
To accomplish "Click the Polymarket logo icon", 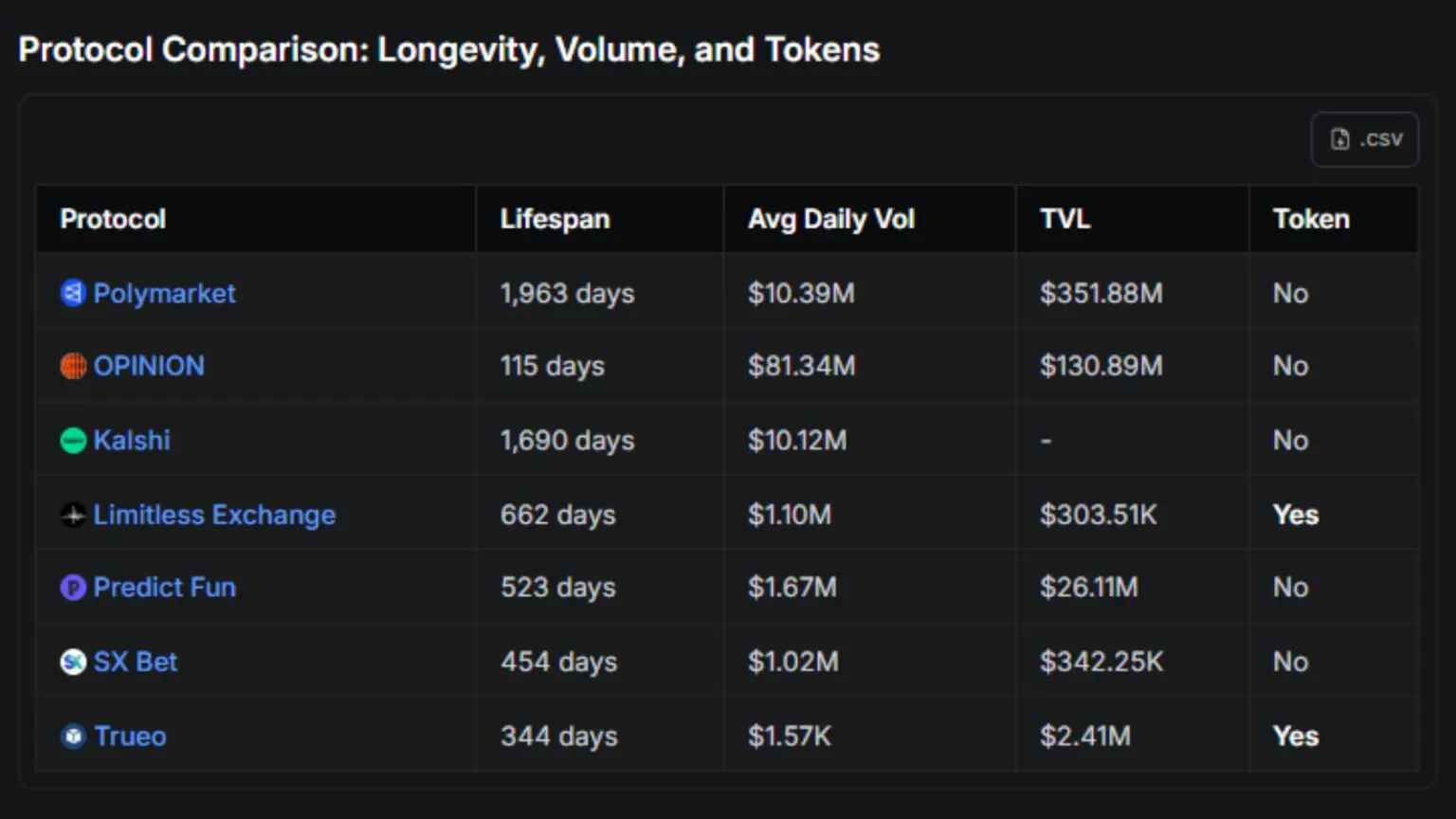I will coord(73,293).
